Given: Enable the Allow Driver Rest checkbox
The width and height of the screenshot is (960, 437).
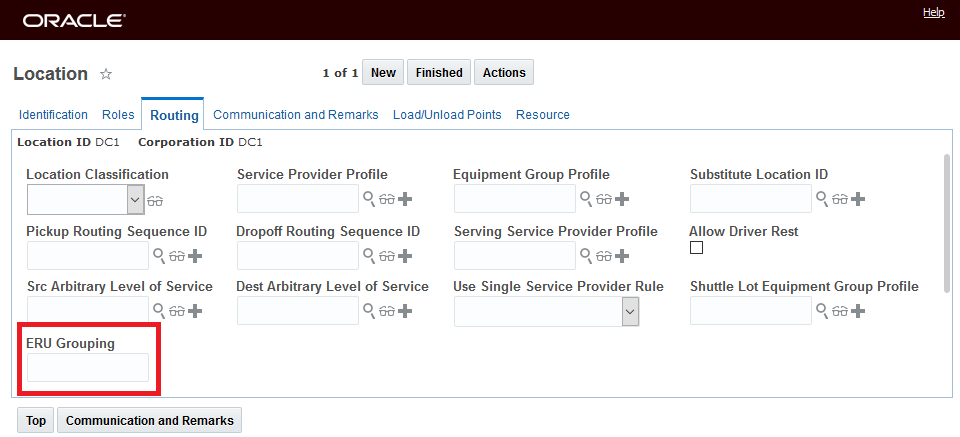Looking at the screenshot, I should tap(697, 248).
